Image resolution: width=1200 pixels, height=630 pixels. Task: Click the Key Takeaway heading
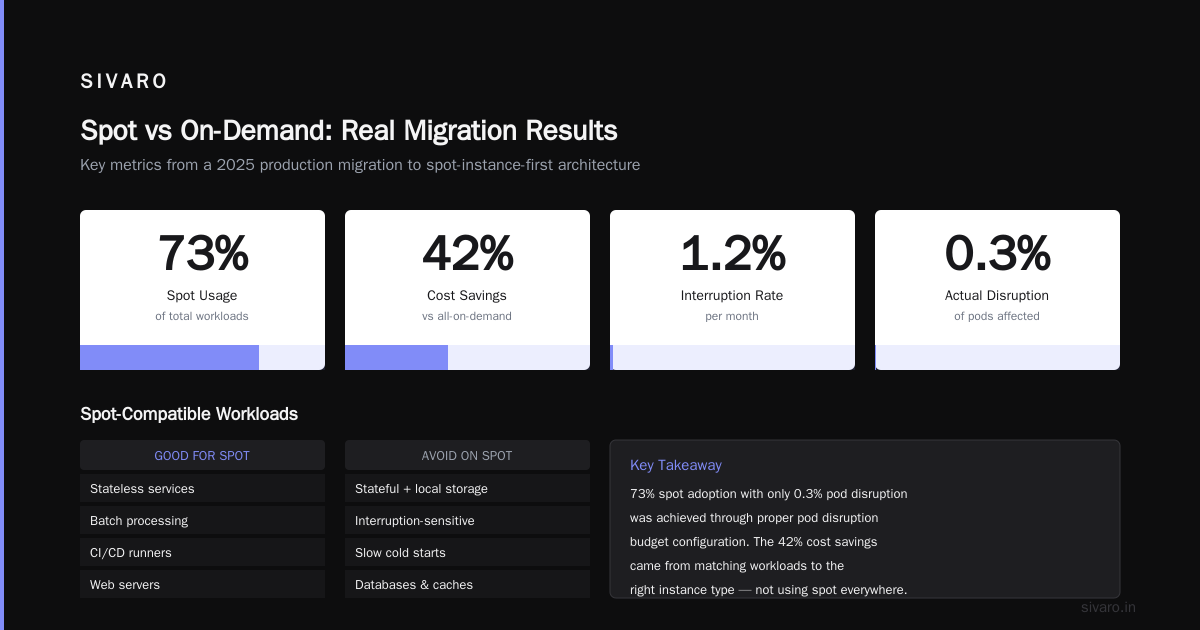pos(676,465)
